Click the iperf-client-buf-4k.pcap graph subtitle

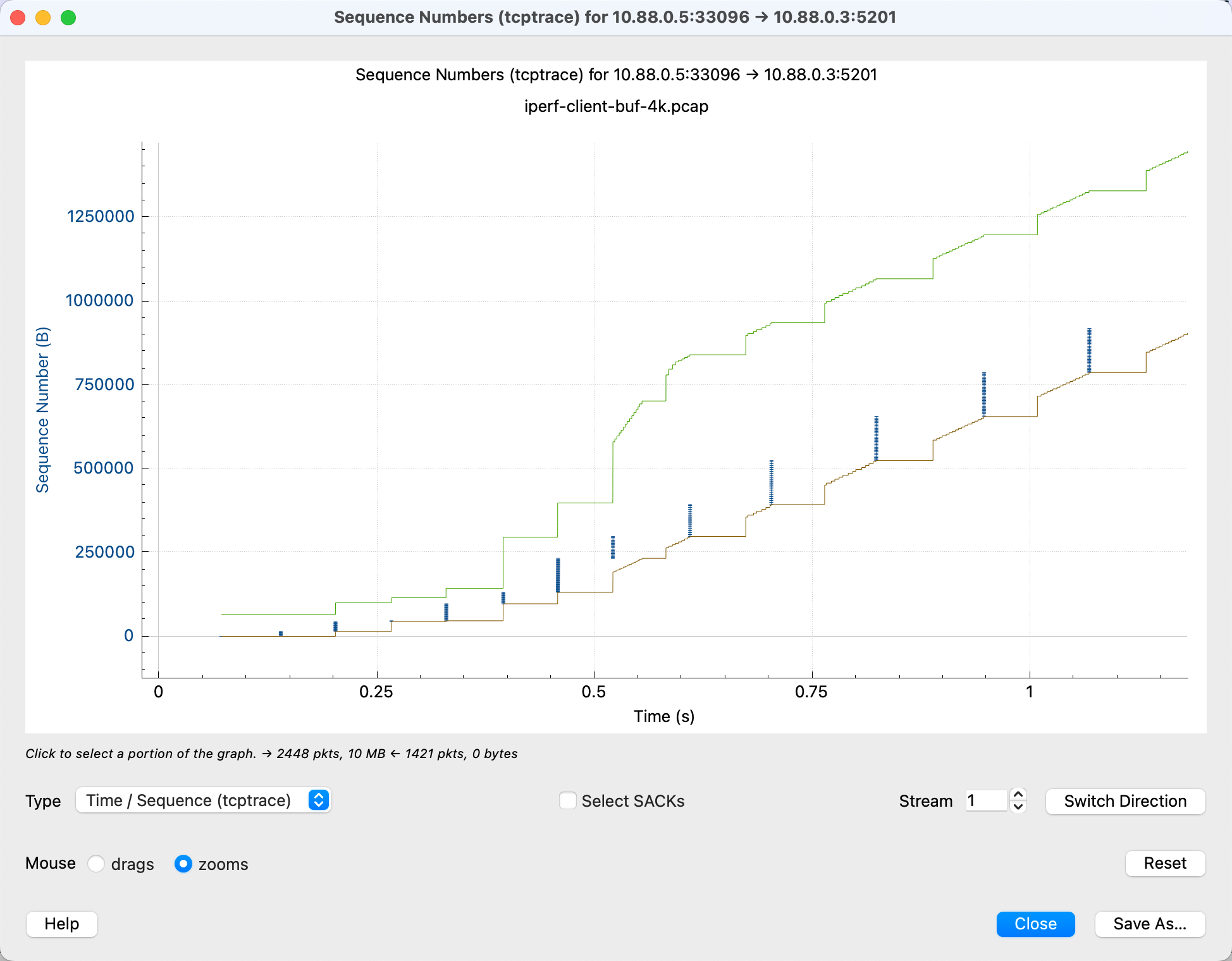pos(615,106)
